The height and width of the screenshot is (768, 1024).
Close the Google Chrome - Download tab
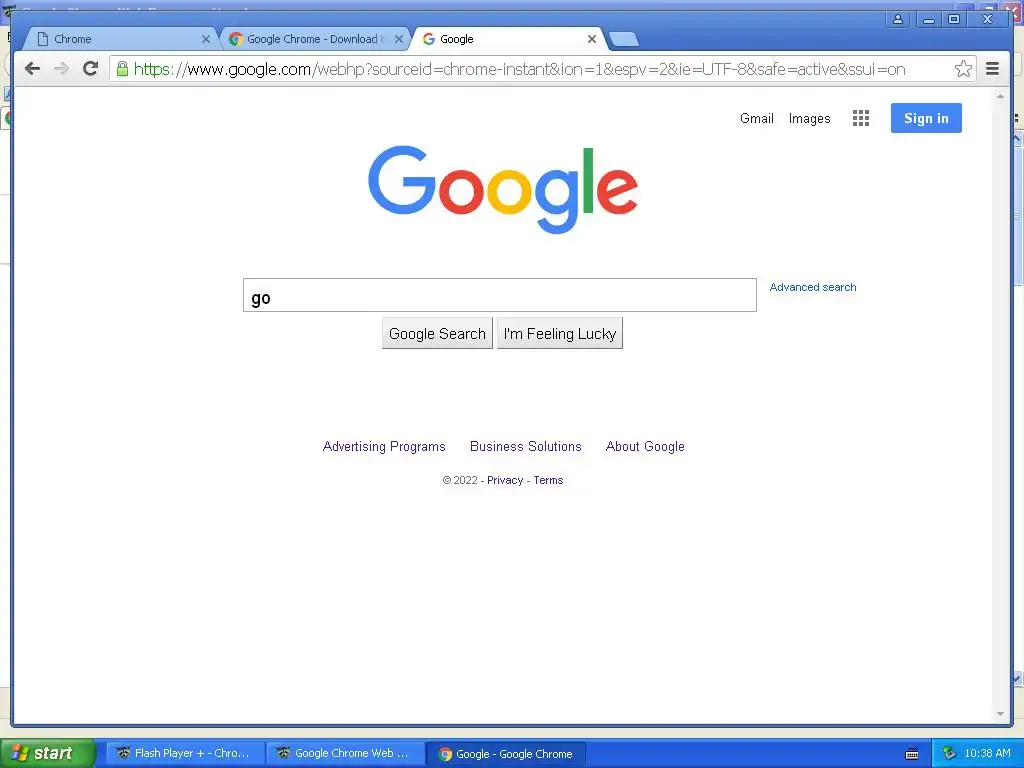pos(399,39)
